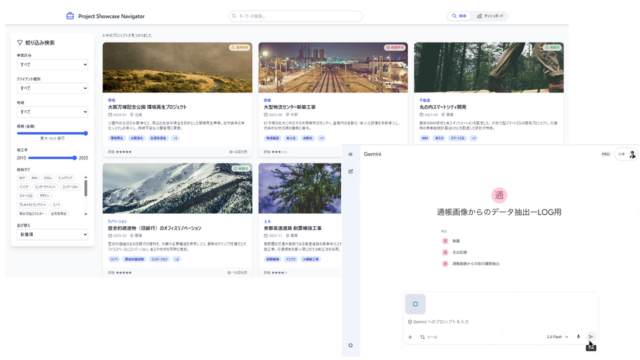Click the Project Showcase Navigator logo icon

pos(70,16)
